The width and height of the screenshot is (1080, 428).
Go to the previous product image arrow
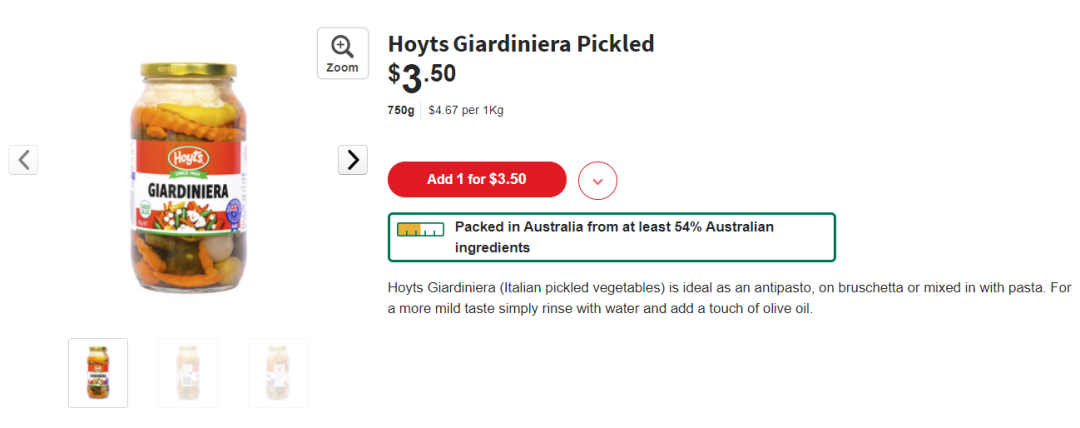click(23, 160)
